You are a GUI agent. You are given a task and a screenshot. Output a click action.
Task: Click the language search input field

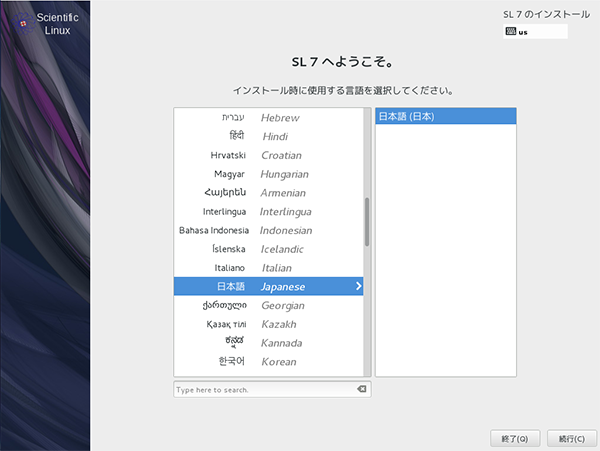tap(272, 389)
